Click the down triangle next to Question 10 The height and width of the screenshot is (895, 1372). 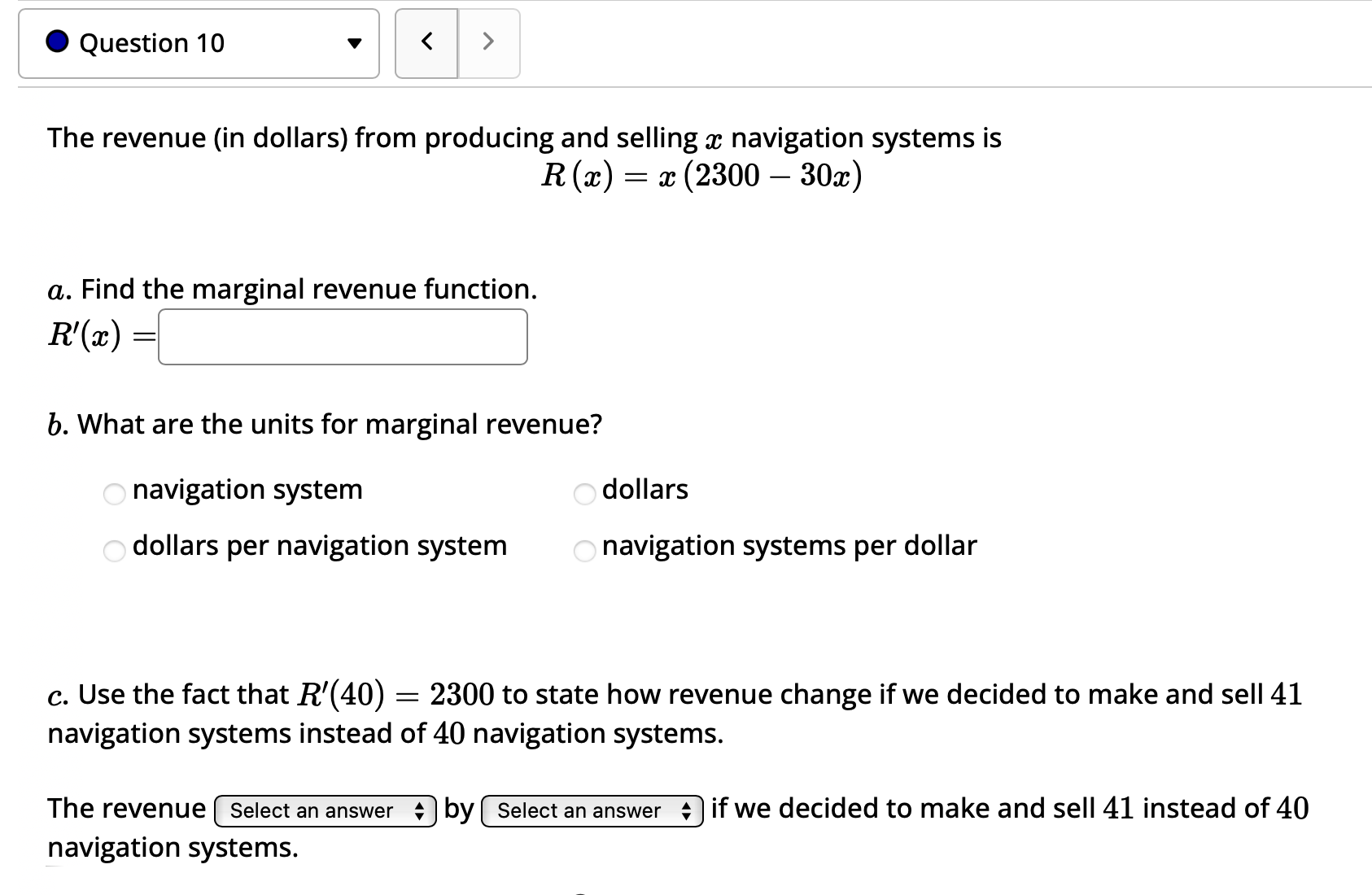356,44
